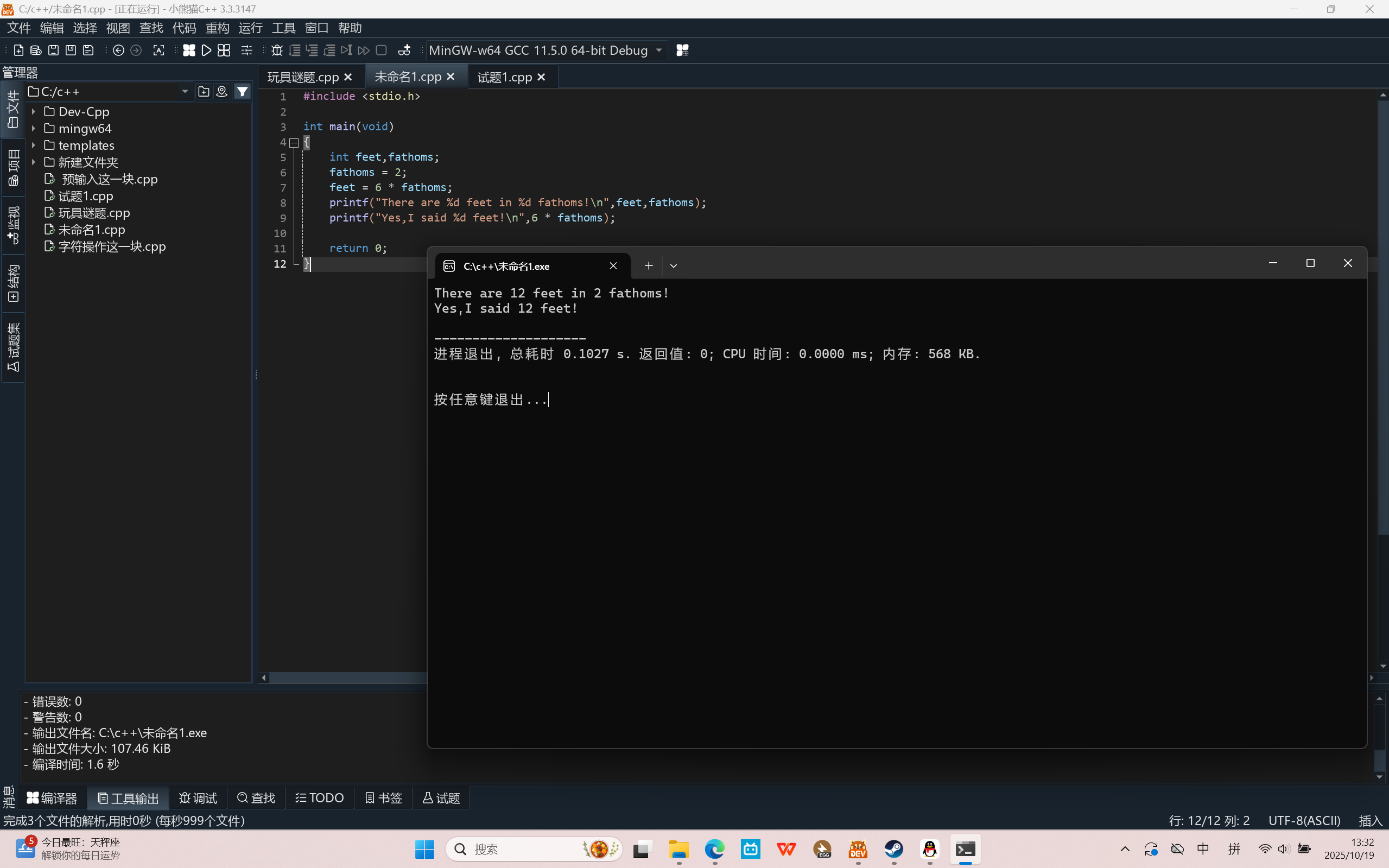Click the Back navigation arrow icon
1389x868 pixels.
pos(118,50)
